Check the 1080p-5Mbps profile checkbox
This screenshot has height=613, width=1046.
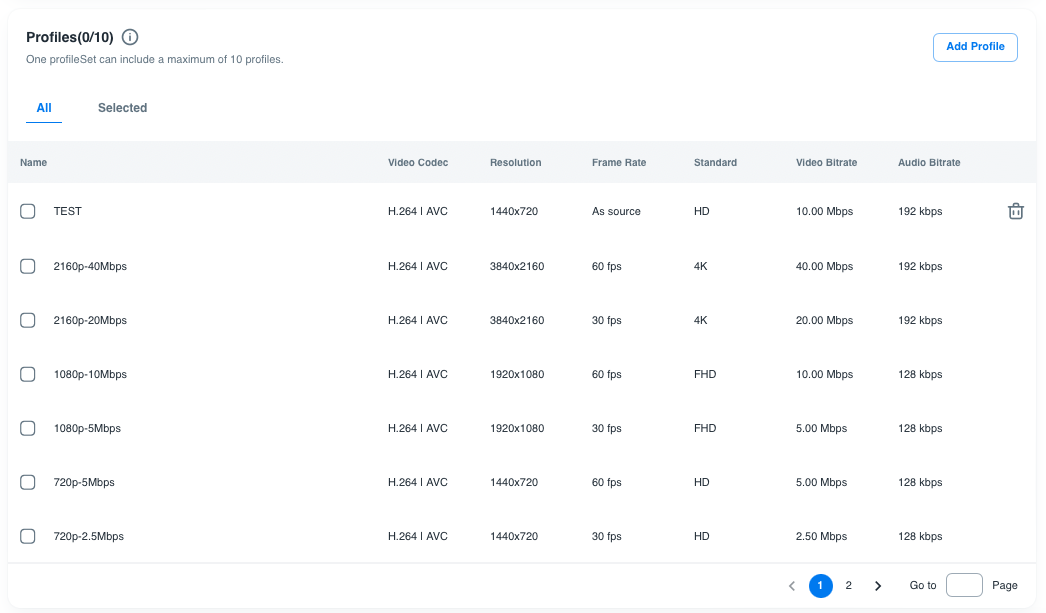coord(28,428)
